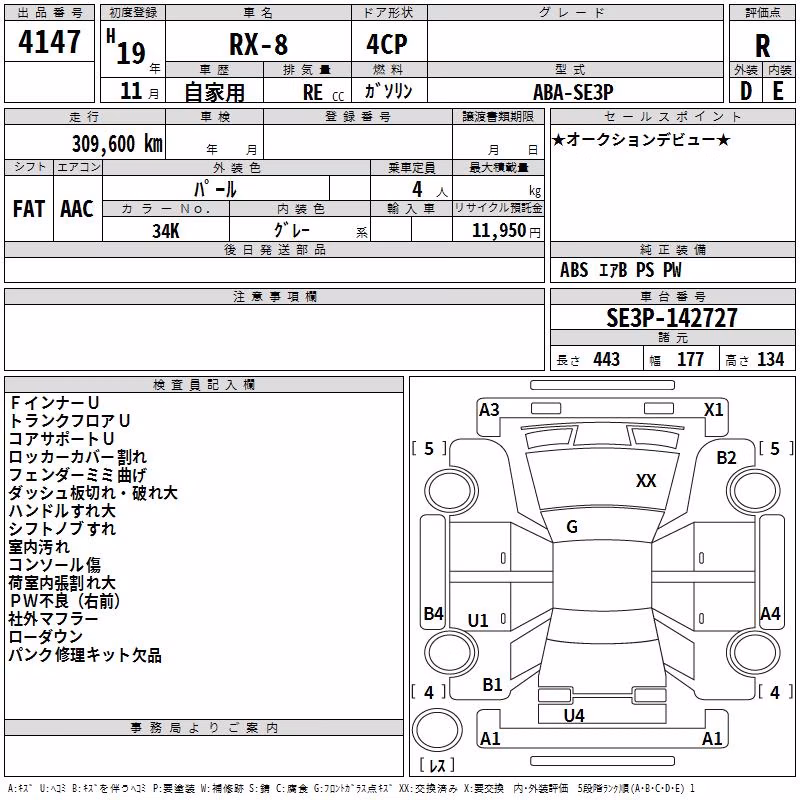Click damage mark B4 on diagram

[x=434, y=613]
